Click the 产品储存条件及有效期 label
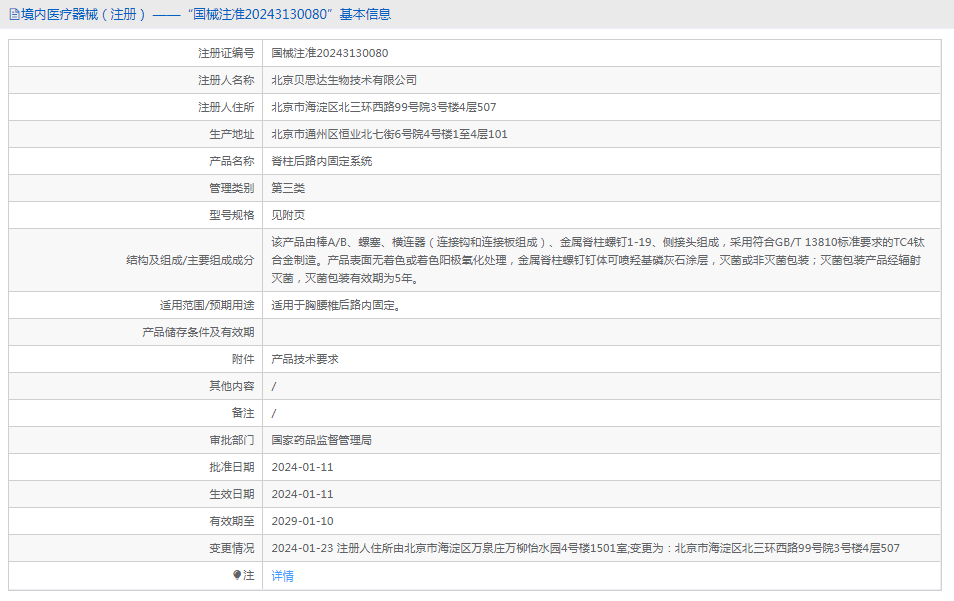The width and height of the screenshot is (954, 601). point(198,332)
